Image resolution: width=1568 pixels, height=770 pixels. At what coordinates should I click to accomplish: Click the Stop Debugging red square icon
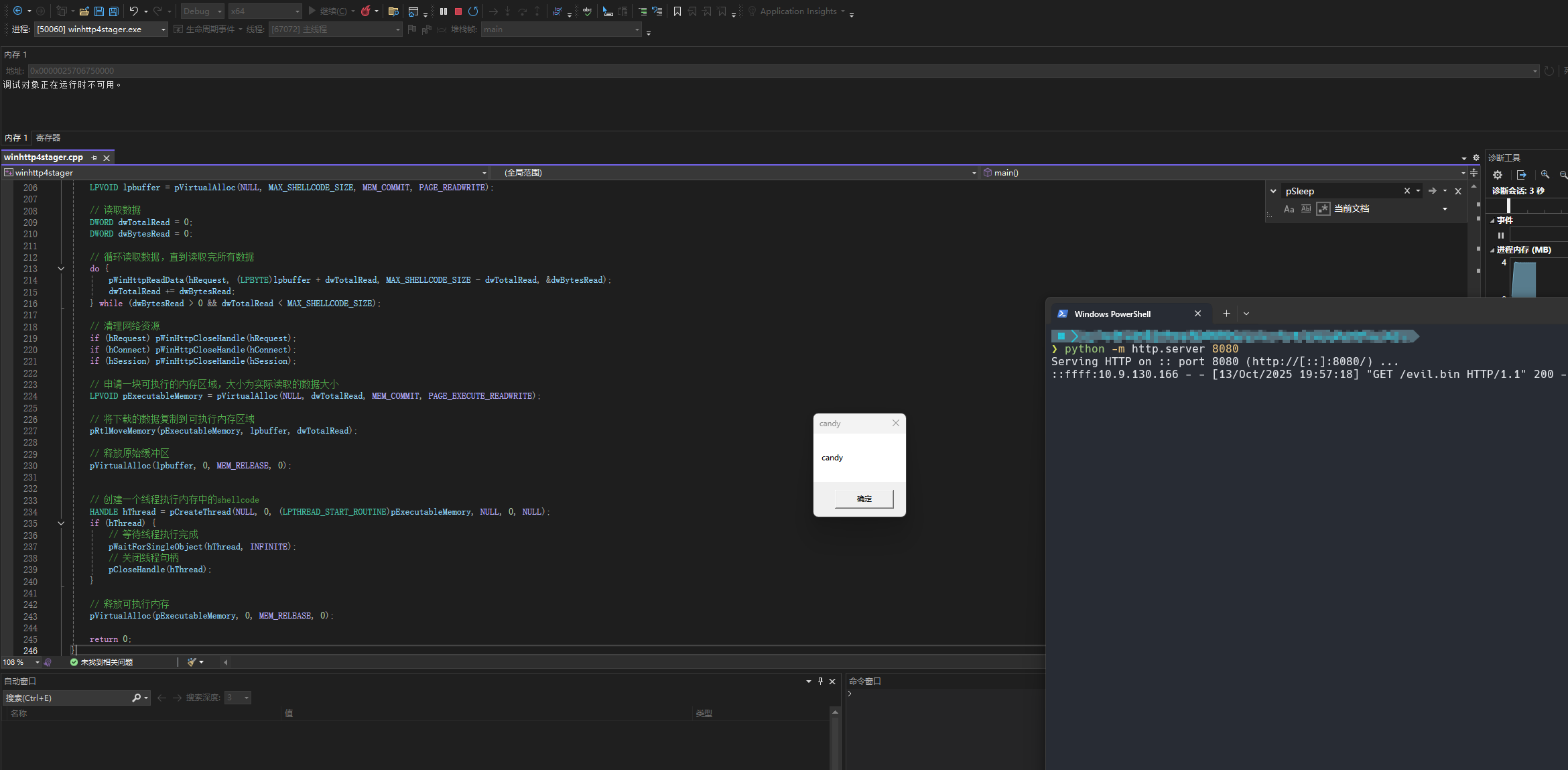pos(458,11)
